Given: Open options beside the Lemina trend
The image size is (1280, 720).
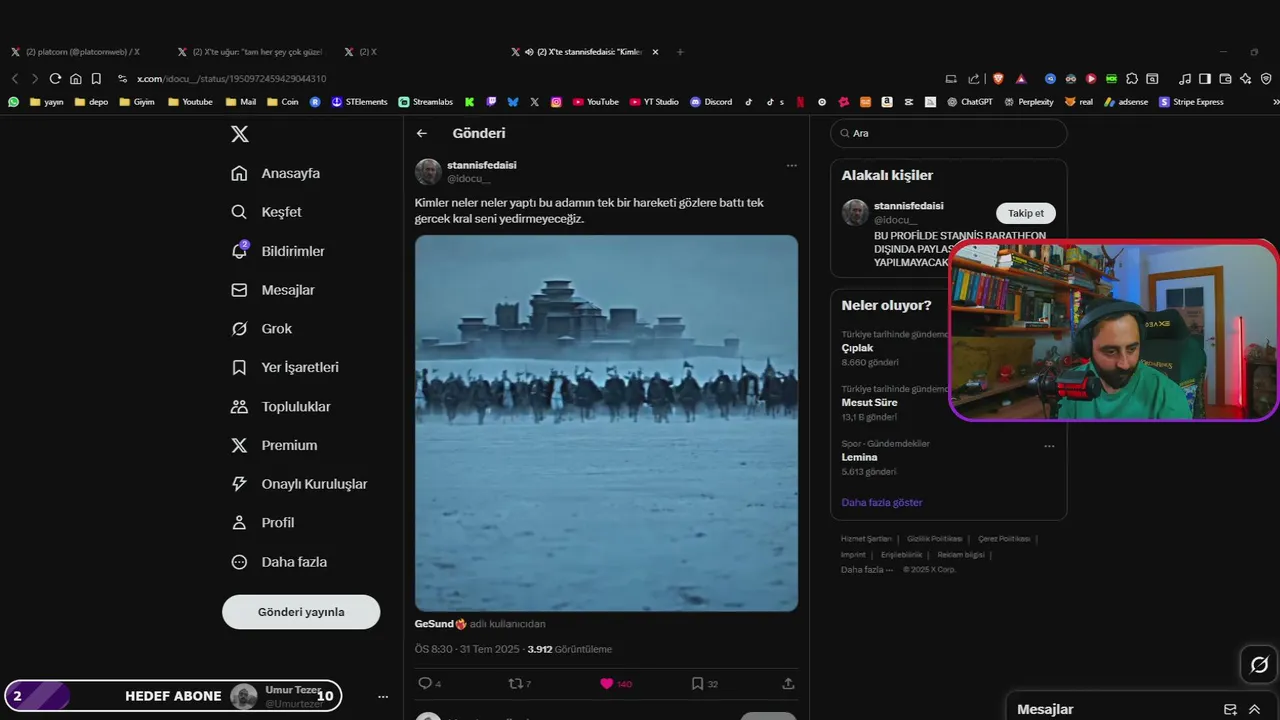Looking at the screenshot, I should pyautogui.click(x=1049, y=446).
